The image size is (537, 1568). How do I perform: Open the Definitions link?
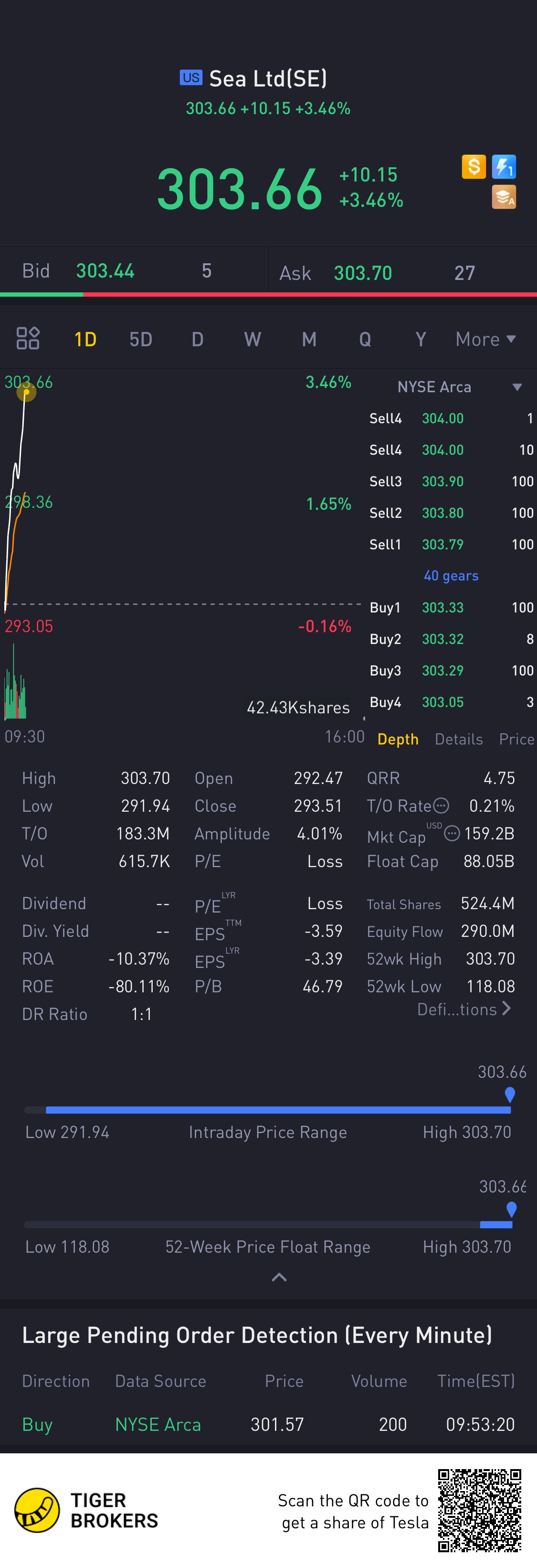point(463,1009)
